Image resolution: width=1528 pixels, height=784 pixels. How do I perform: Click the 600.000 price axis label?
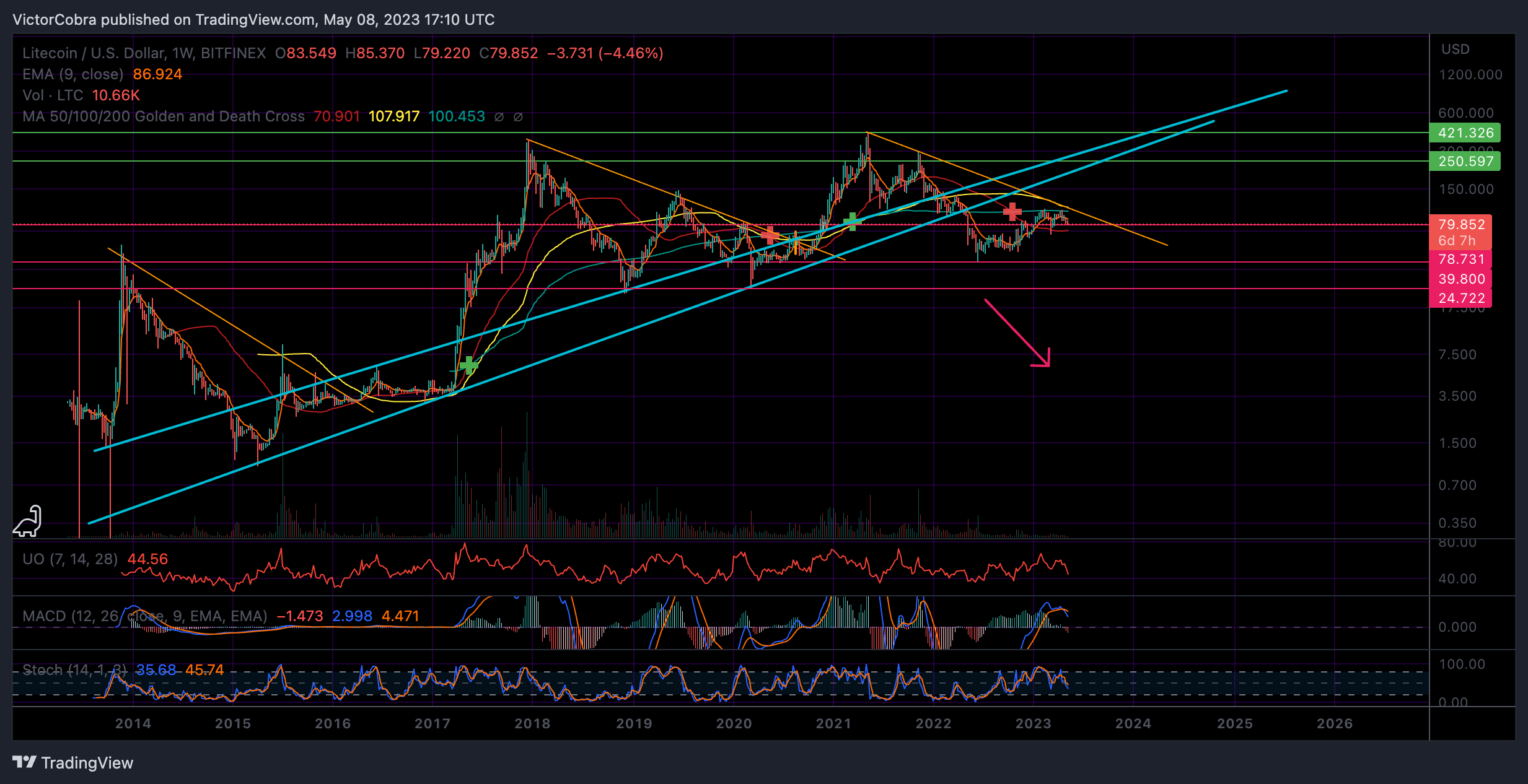(1465, 113)
